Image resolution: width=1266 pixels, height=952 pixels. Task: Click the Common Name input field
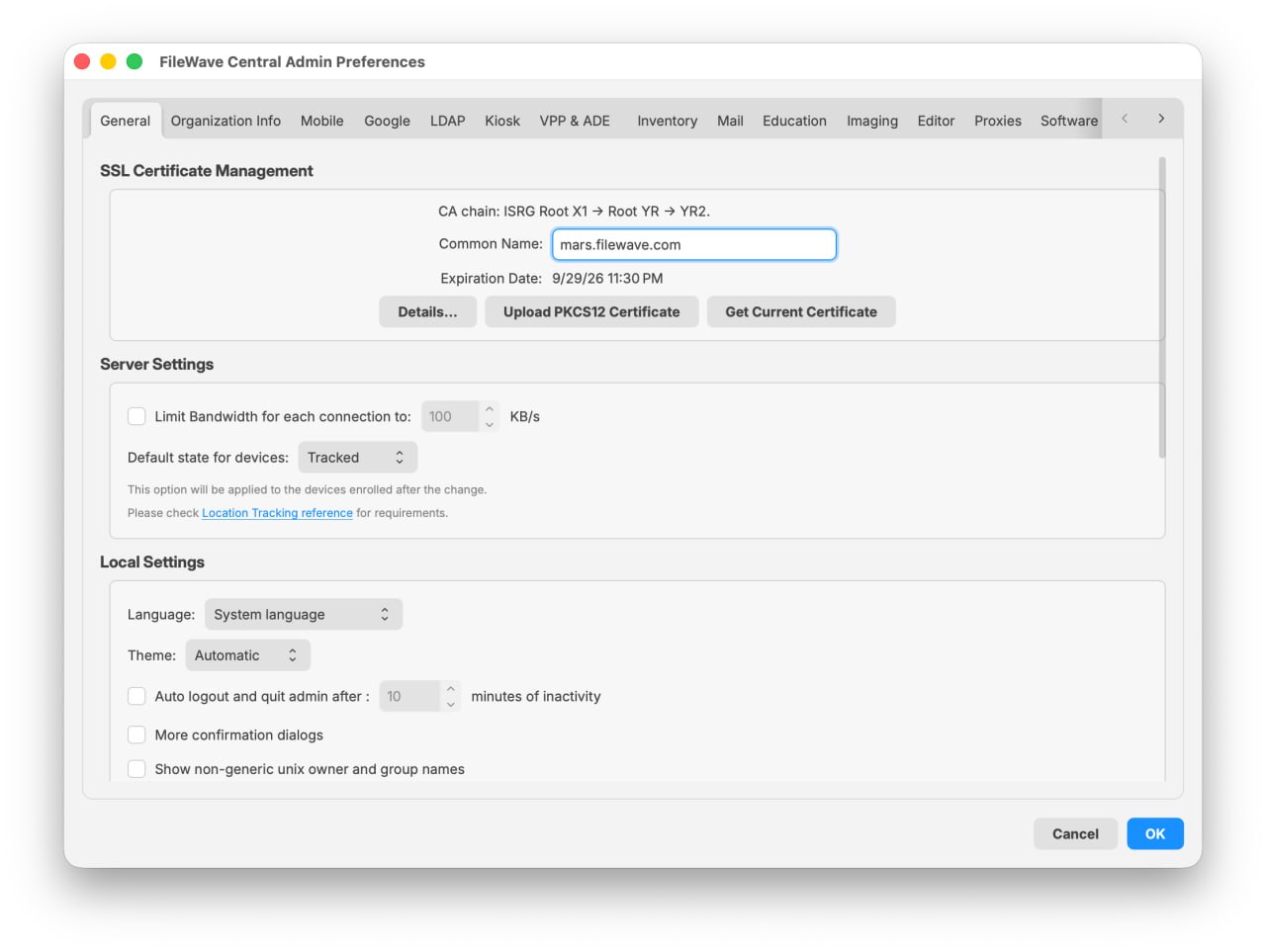694,244
